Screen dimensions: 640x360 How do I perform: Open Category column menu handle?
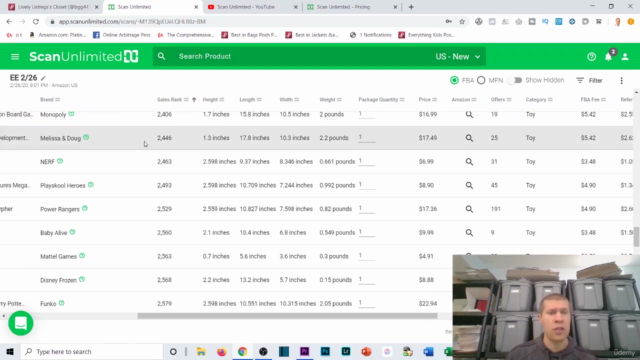click(x=550, y=100)
